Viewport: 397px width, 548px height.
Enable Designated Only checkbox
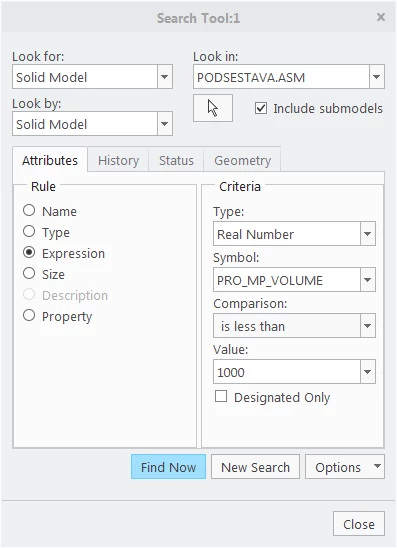[221, 397]
